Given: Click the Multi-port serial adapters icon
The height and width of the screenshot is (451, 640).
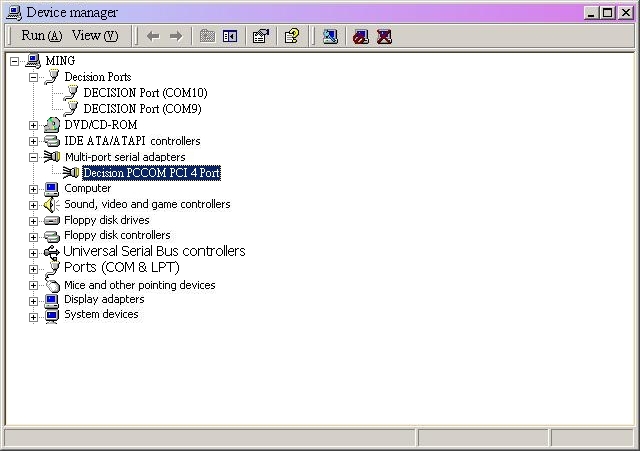Looking at the screenshot, I should [52, 157].
